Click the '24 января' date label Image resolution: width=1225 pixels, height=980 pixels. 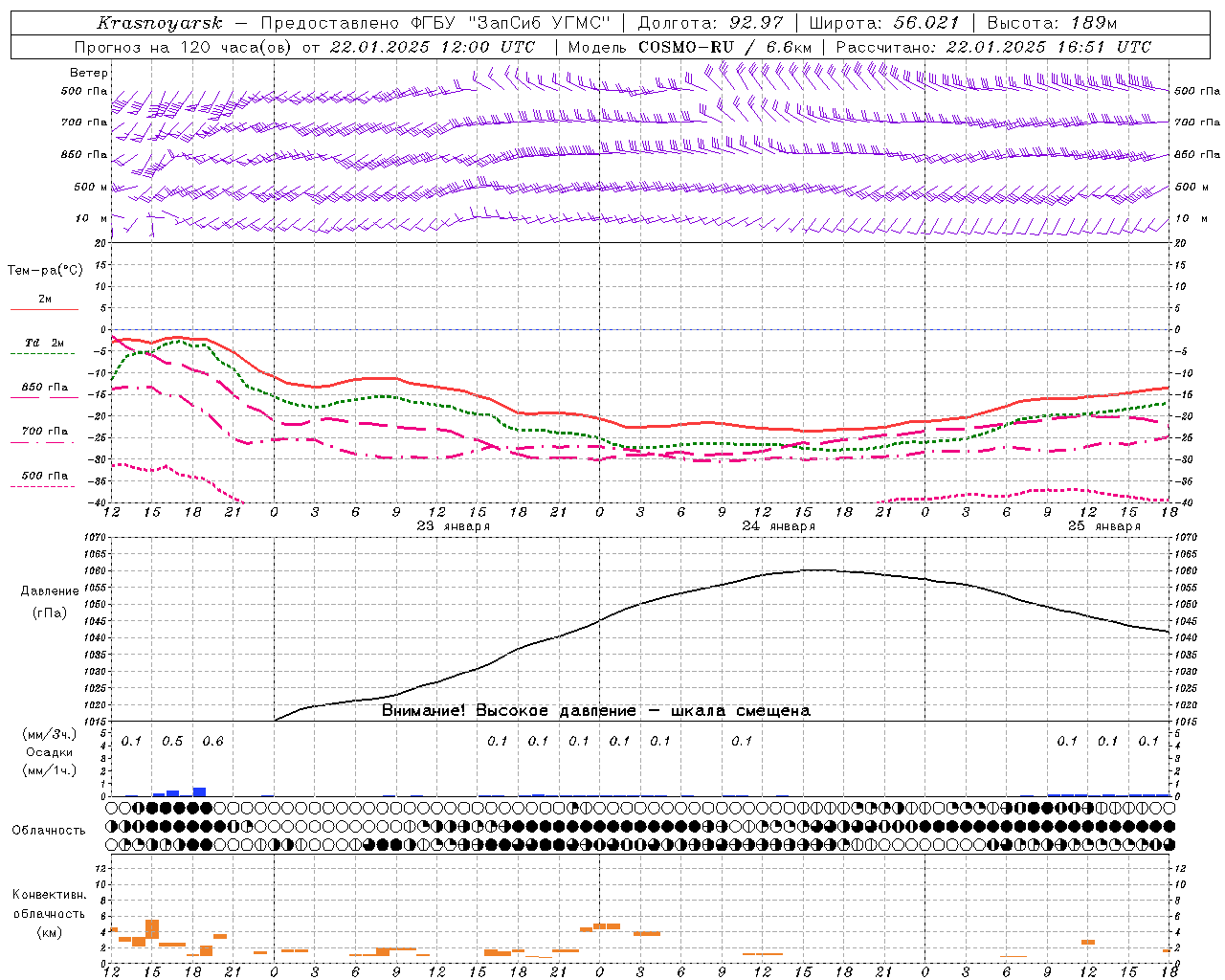[778, 526]
